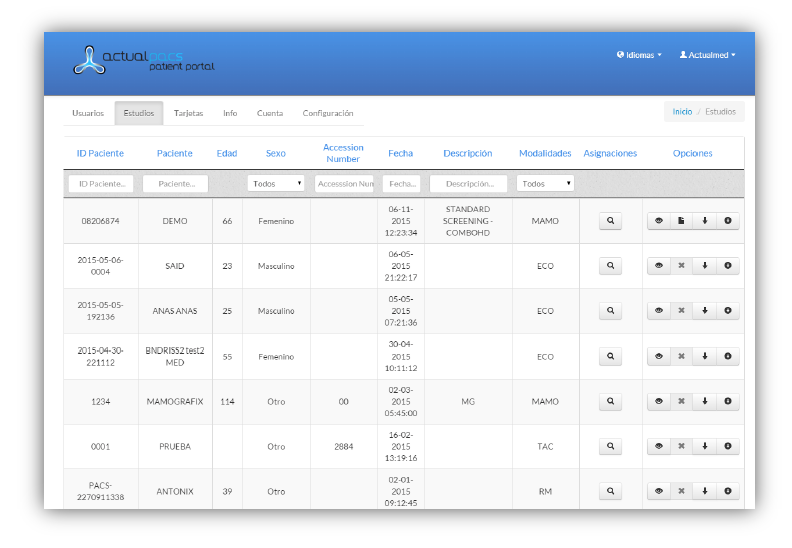View the PRUEBA study with eye icon

tap(659, 446)
